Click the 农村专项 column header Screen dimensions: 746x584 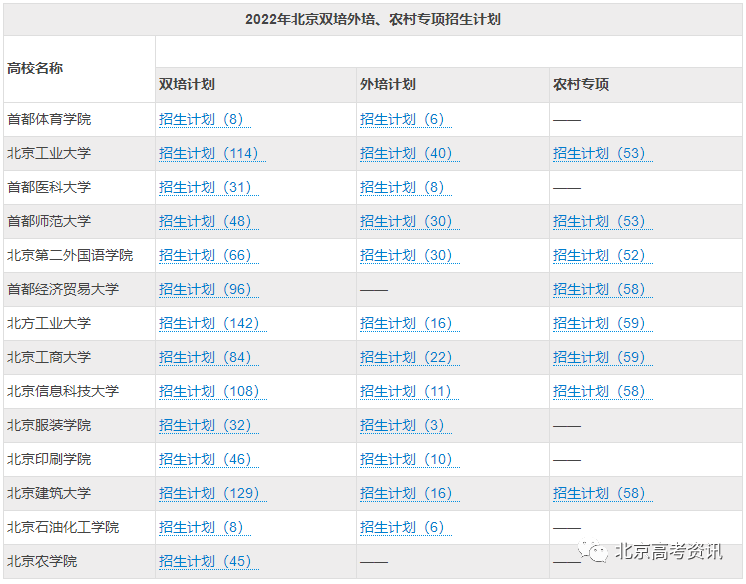point(581,85)
